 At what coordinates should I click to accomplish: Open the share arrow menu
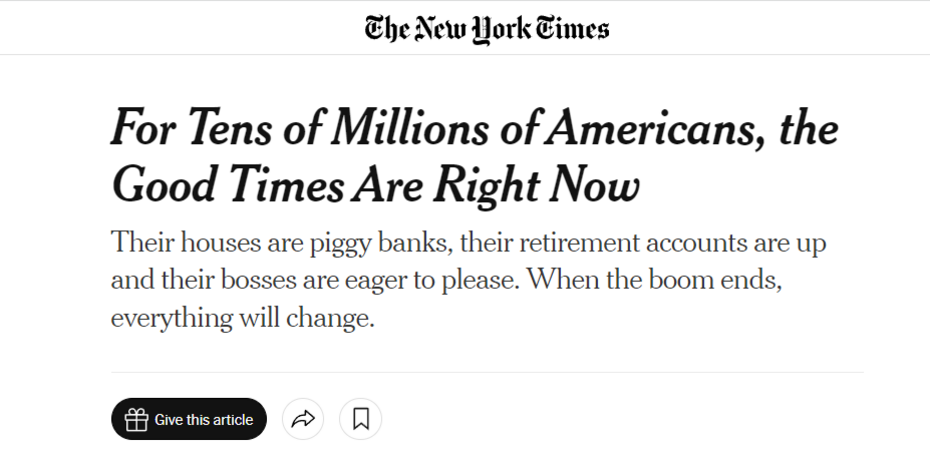click(303, 420)
